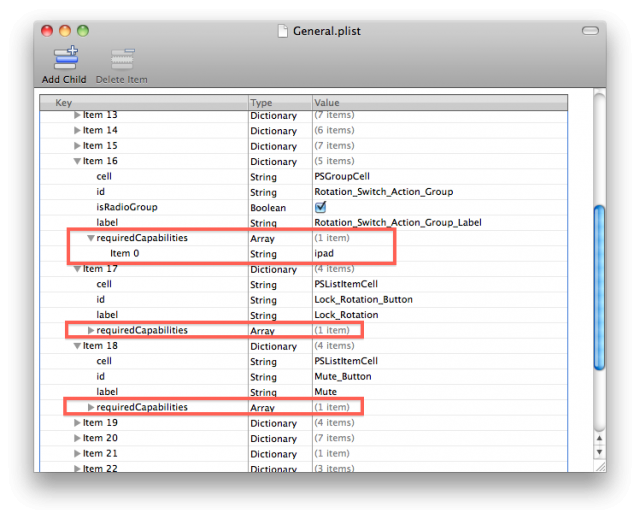The height and width of the screenshot is (519, 640).
Task: Expand Item 14 disclosure triangle
Action: click(x=77, y=130)
